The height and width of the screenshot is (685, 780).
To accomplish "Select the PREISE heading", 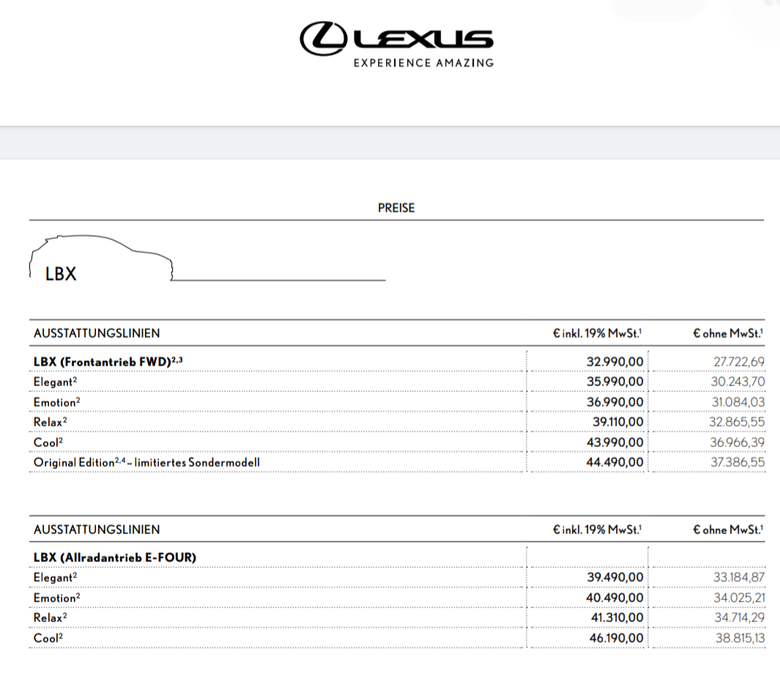I will coord(396,208).
